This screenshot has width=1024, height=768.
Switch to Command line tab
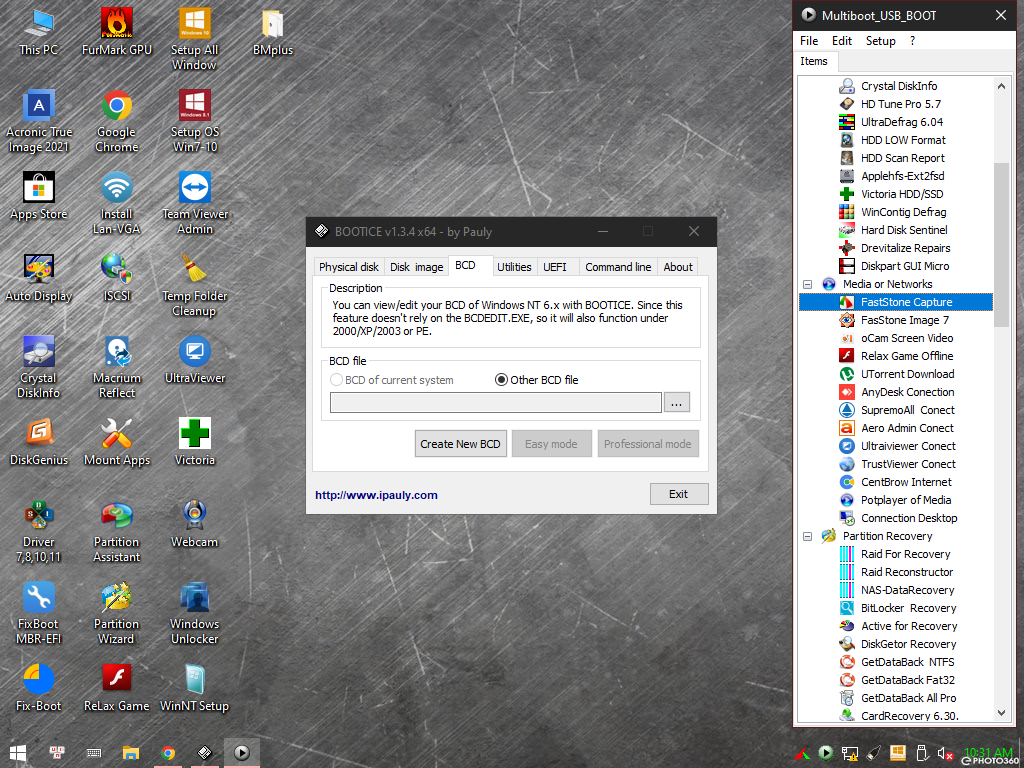tap(618, 266)
